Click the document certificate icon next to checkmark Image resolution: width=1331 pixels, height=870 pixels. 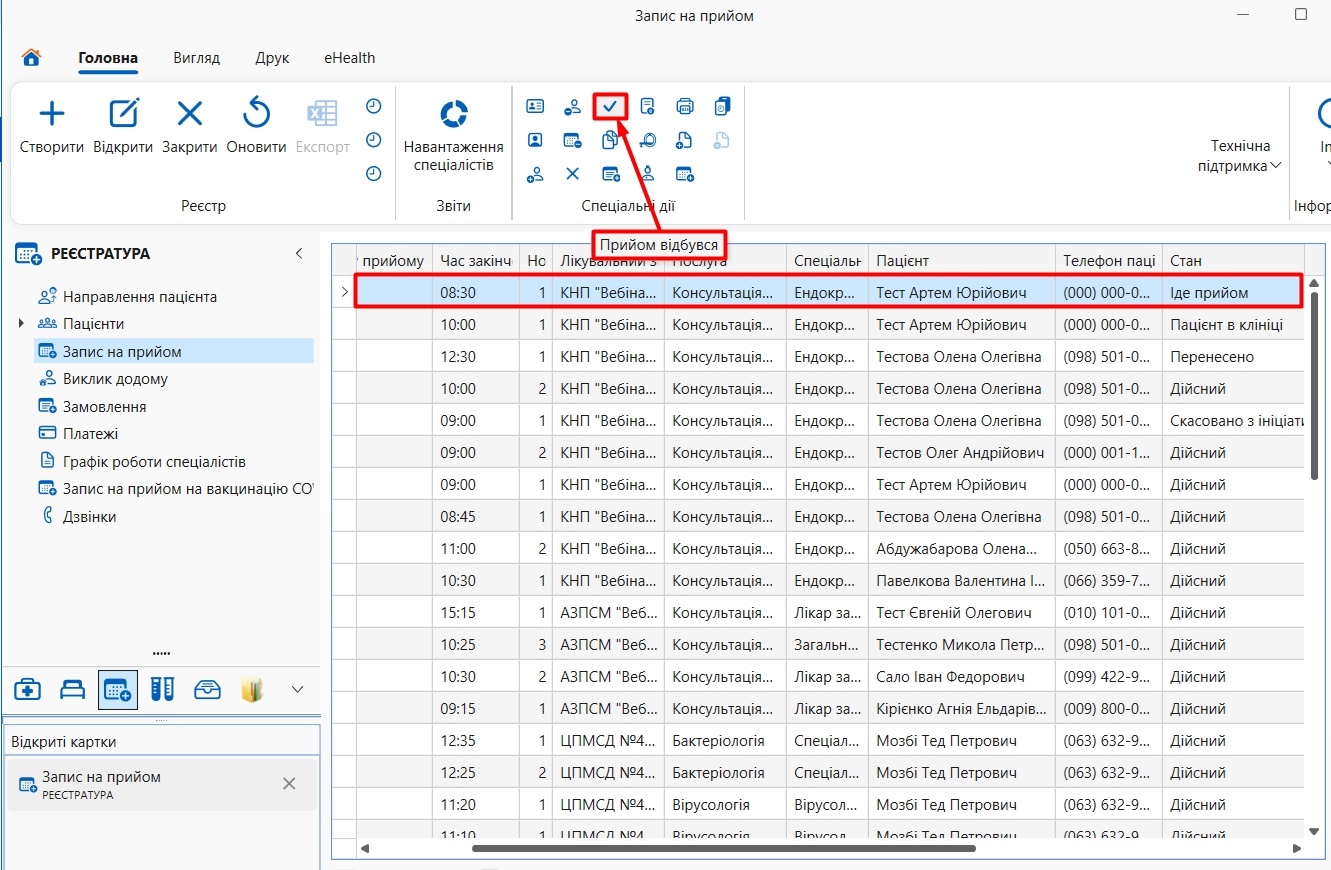tap(647, 106)
